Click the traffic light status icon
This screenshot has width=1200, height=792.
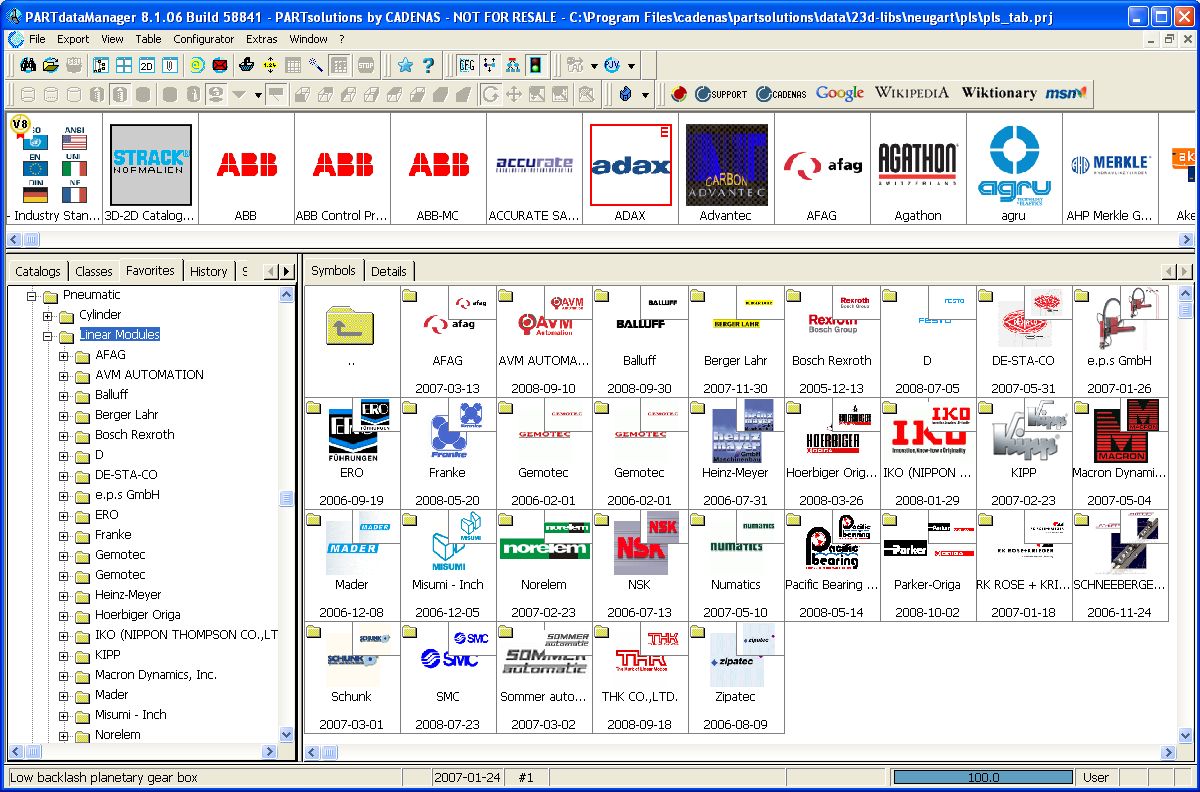(536, 64)
